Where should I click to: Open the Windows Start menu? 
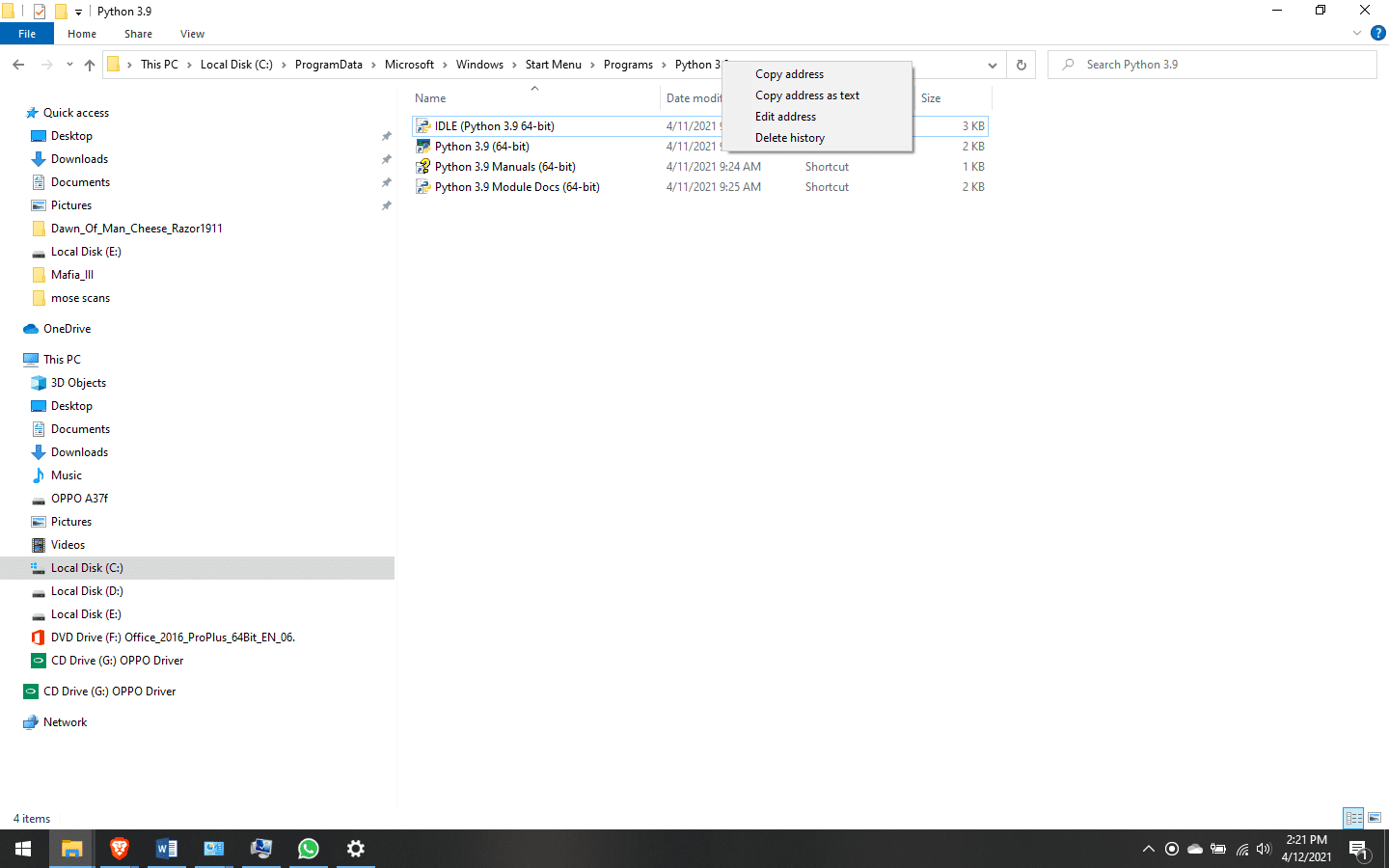[23, 849]
